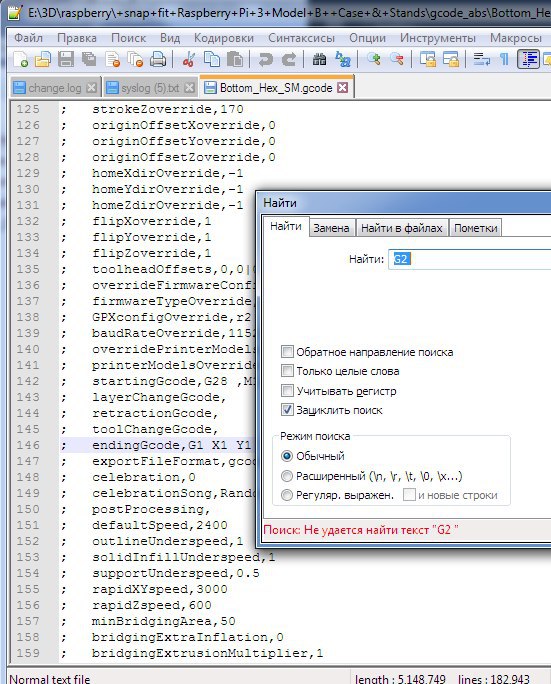This screenshot has width=551, height=684.
Task: Click Normal text file status entry
Action: tap(50, 678)
